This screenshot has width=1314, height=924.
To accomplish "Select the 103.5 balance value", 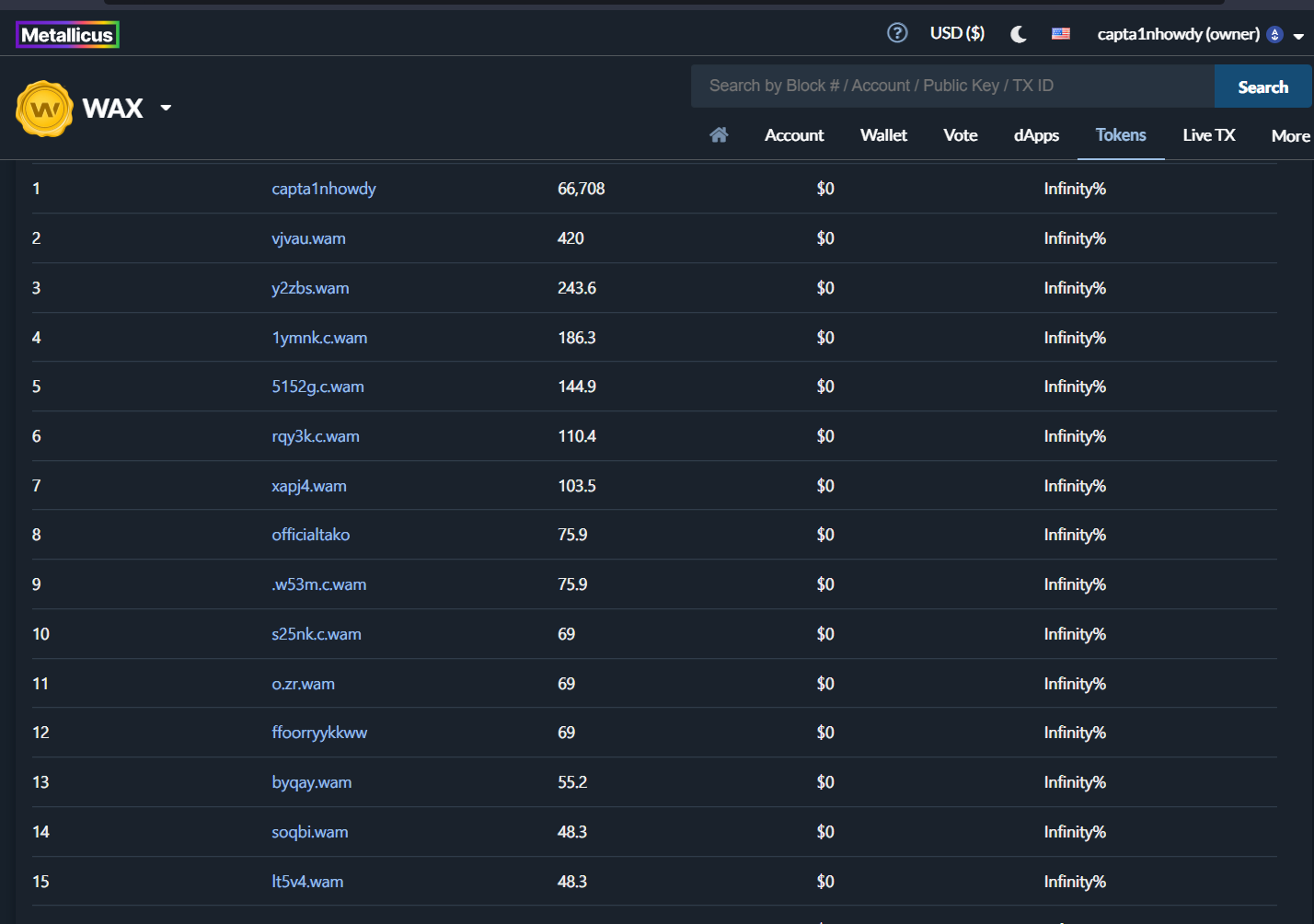I will [577, 486].
